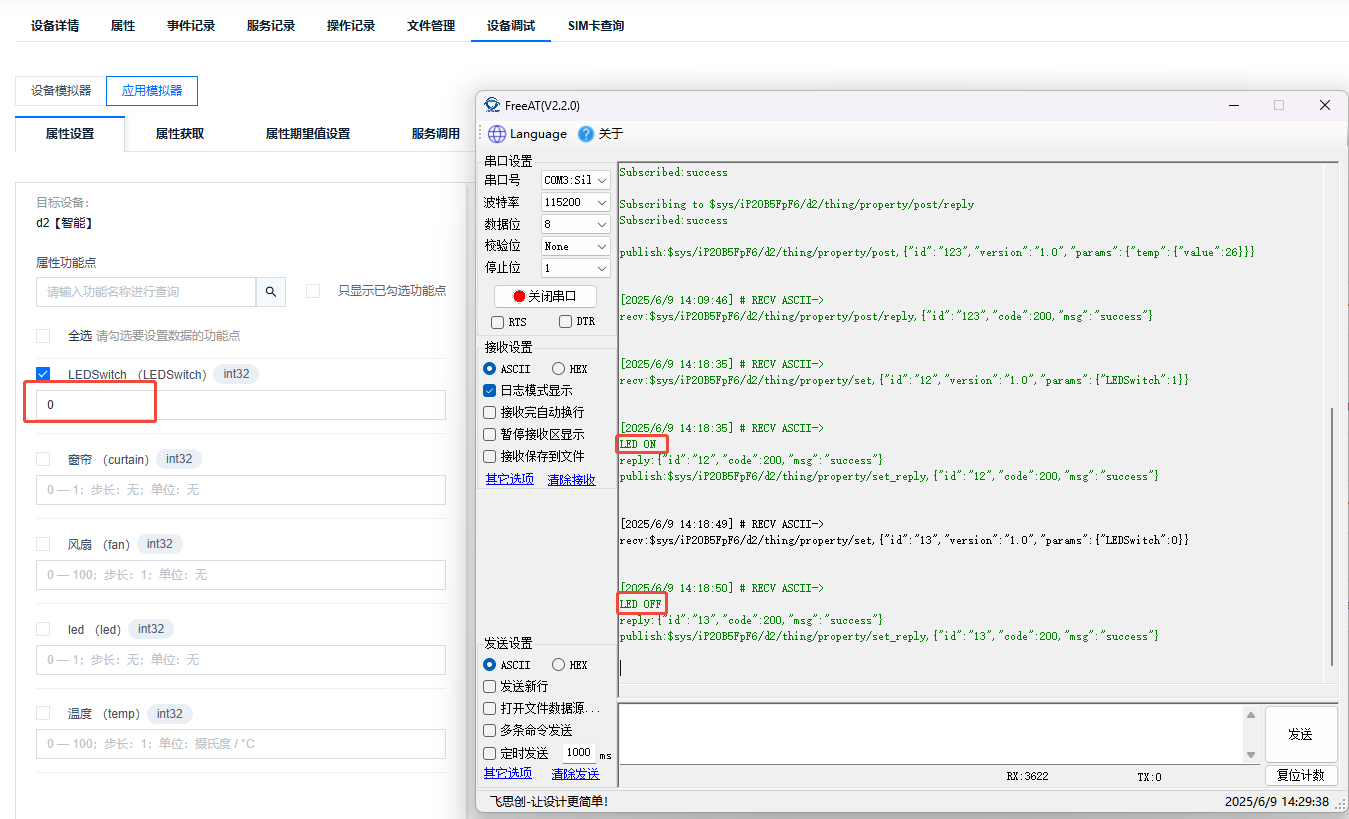Click the LEDSwitch value input field
The height and width of the screenshot is (819, 1349).
tap(241, 405)
